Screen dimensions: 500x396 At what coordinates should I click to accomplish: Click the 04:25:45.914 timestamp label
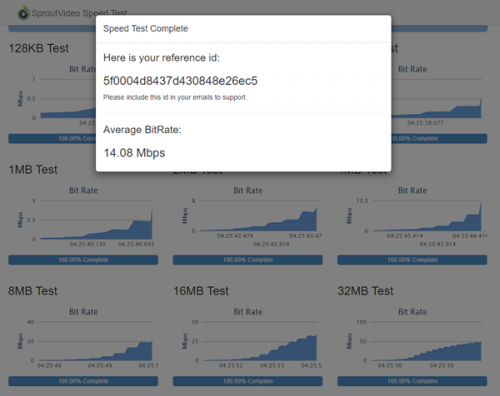[438, 244]
